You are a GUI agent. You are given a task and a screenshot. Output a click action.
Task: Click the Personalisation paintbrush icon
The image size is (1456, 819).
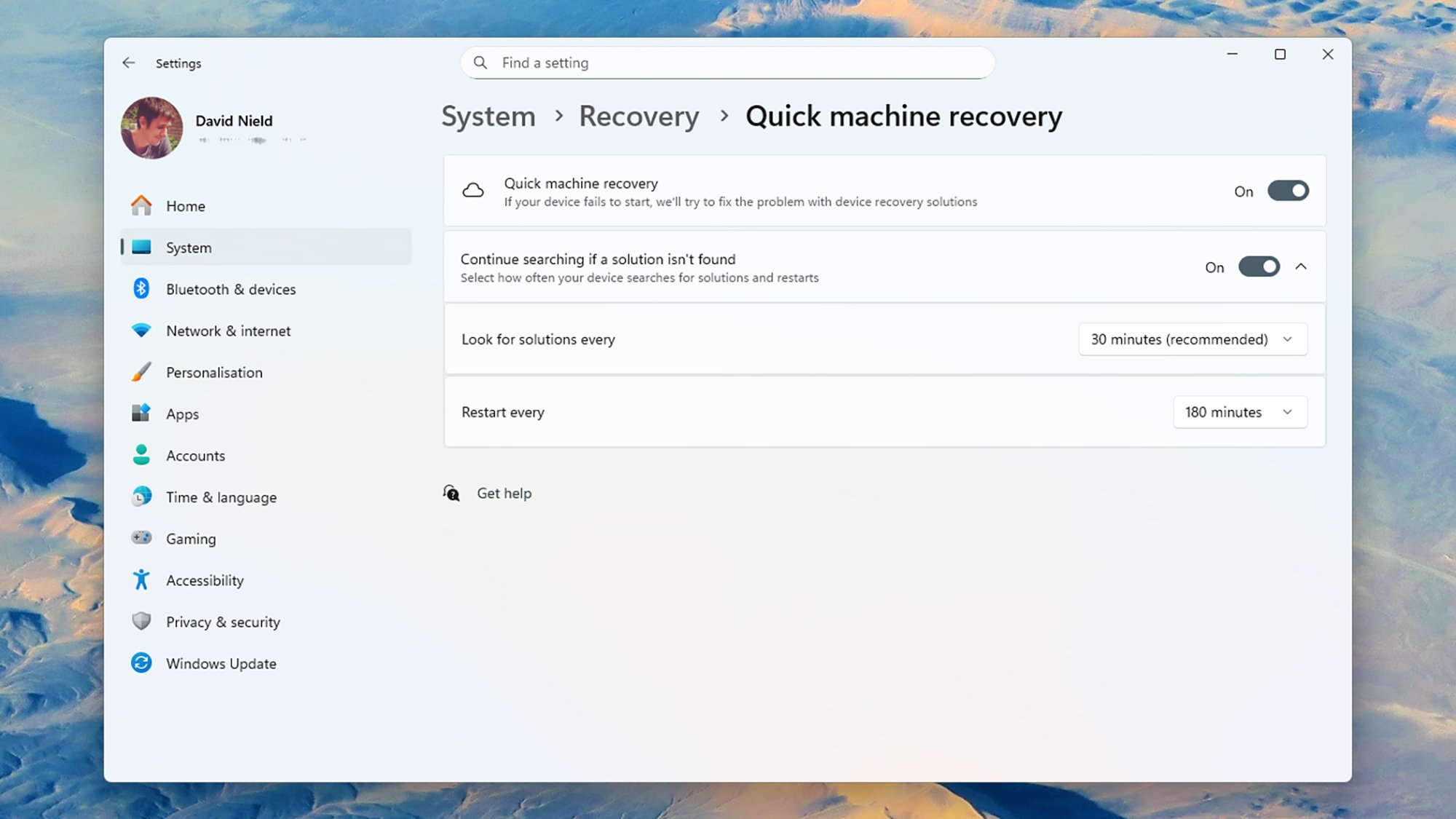[141, 372]
